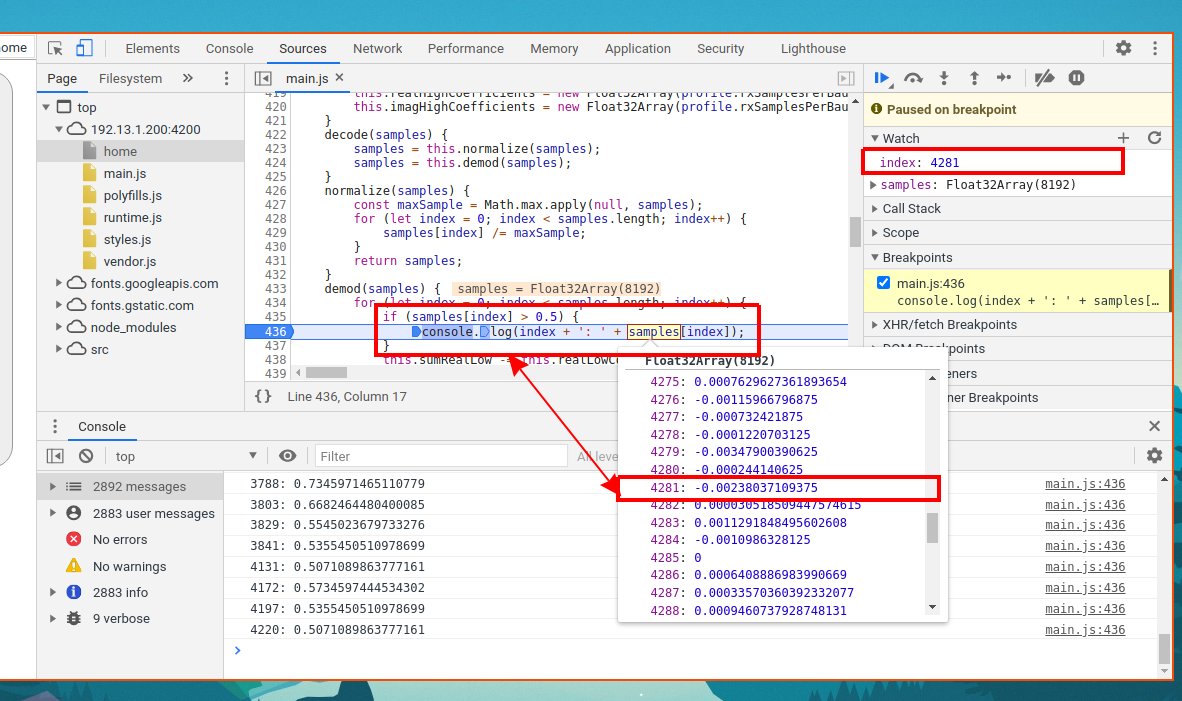The height and width of the screenshot is (701, 1182).
Task: Expand node_modules tree node
Action: pyautogui.click(x=59, y=327)
